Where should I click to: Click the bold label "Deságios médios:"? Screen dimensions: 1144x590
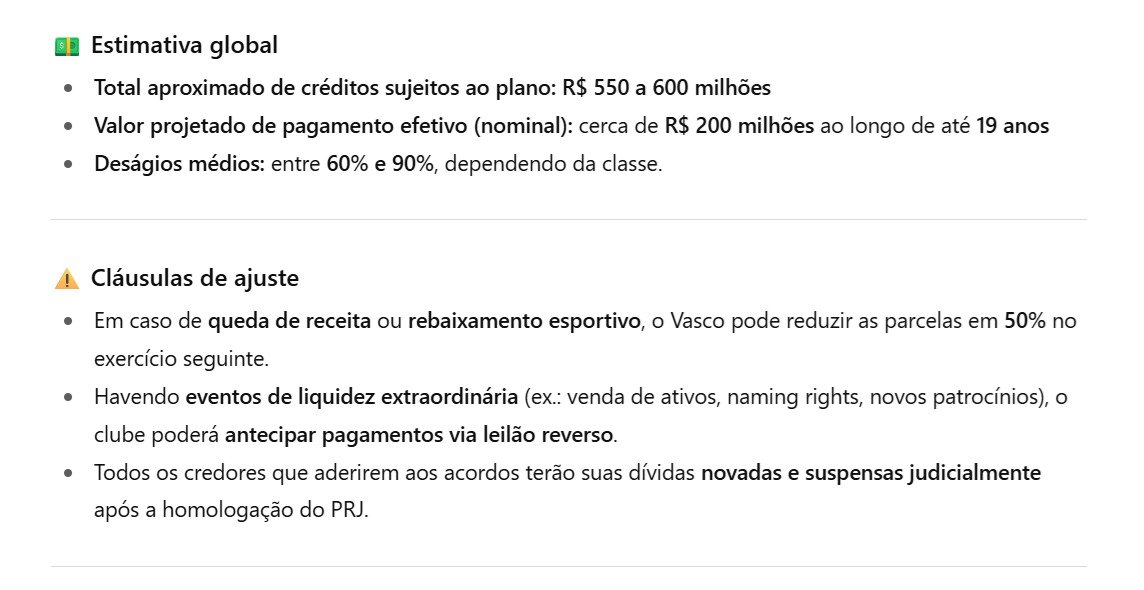point(179,164)
